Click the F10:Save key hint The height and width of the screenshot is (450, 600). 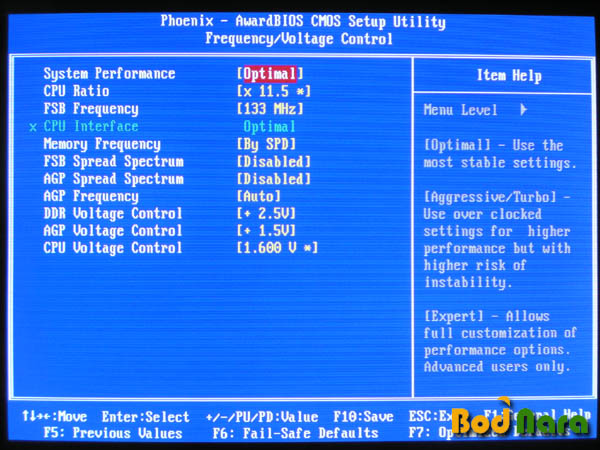(363, 417)
